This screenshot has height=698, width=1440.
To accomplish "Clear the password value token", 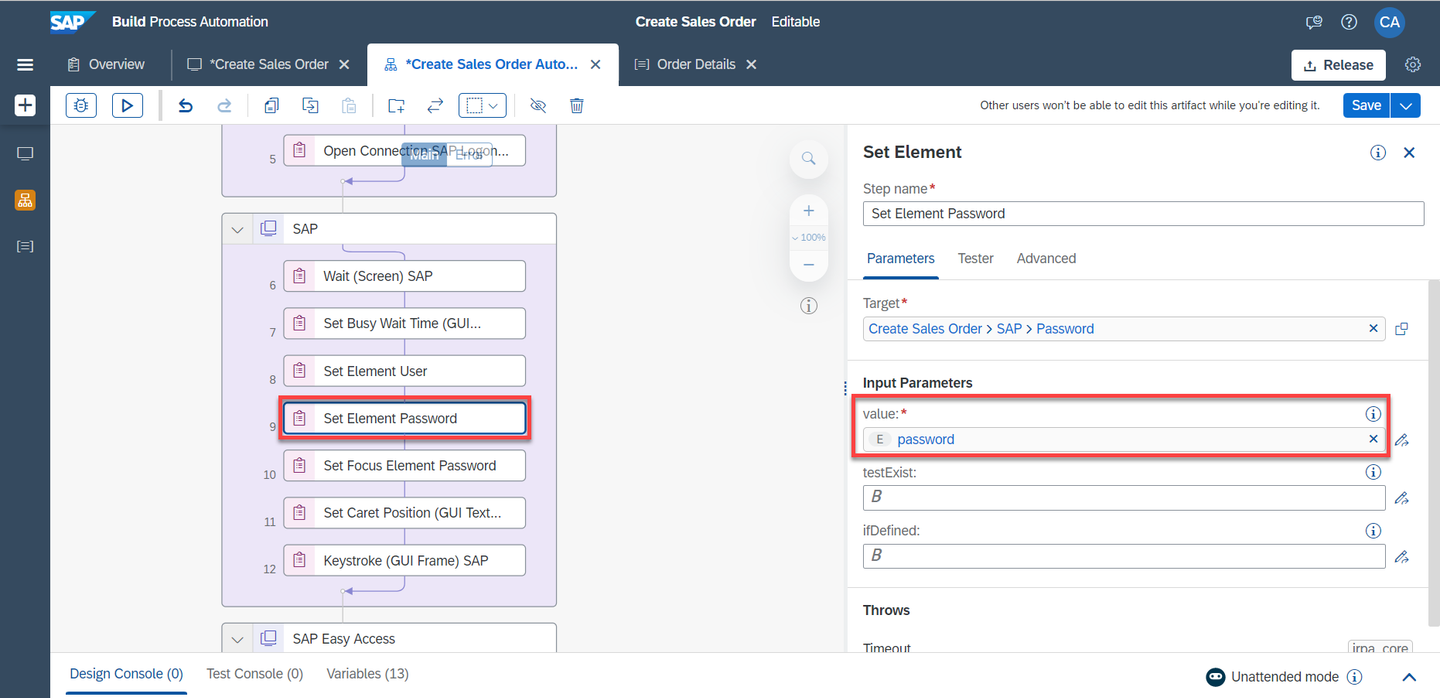I will pyautogui.click(x=1373, y=439).
